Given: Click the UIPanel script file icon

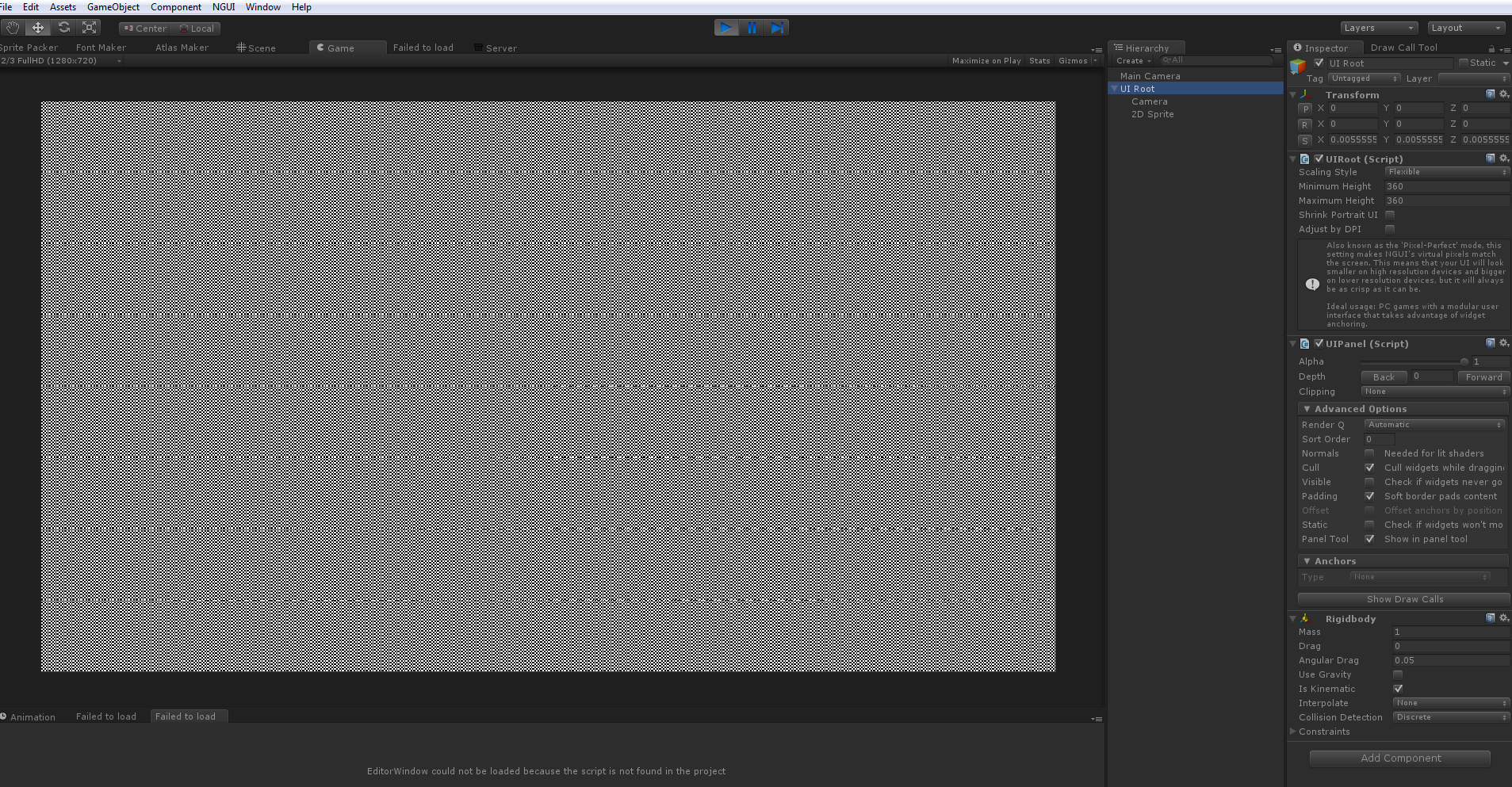Looking at the screenshot, I should point(1304,344).
